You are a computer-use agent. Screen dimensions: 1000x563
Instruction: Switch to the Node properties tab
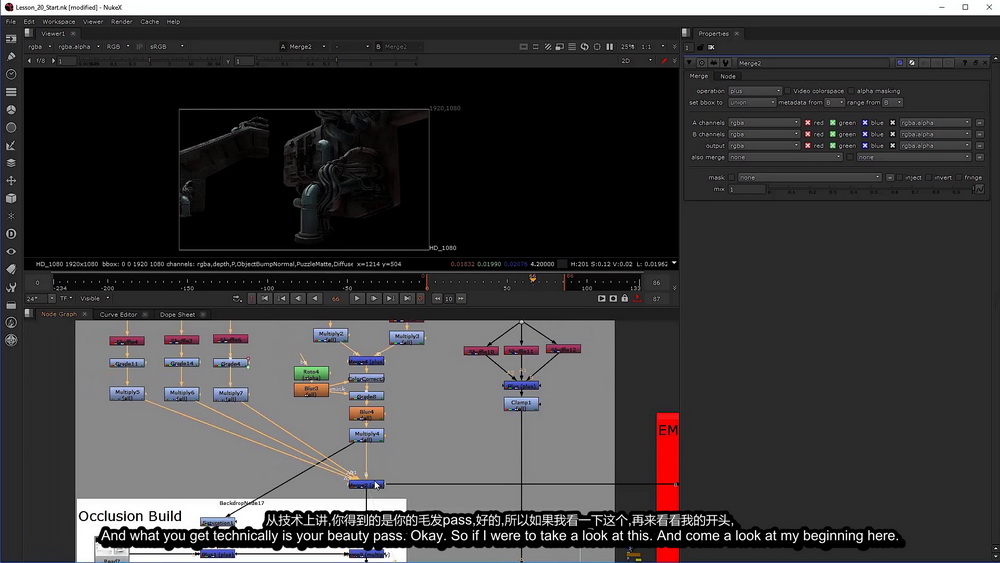[728, 76]
